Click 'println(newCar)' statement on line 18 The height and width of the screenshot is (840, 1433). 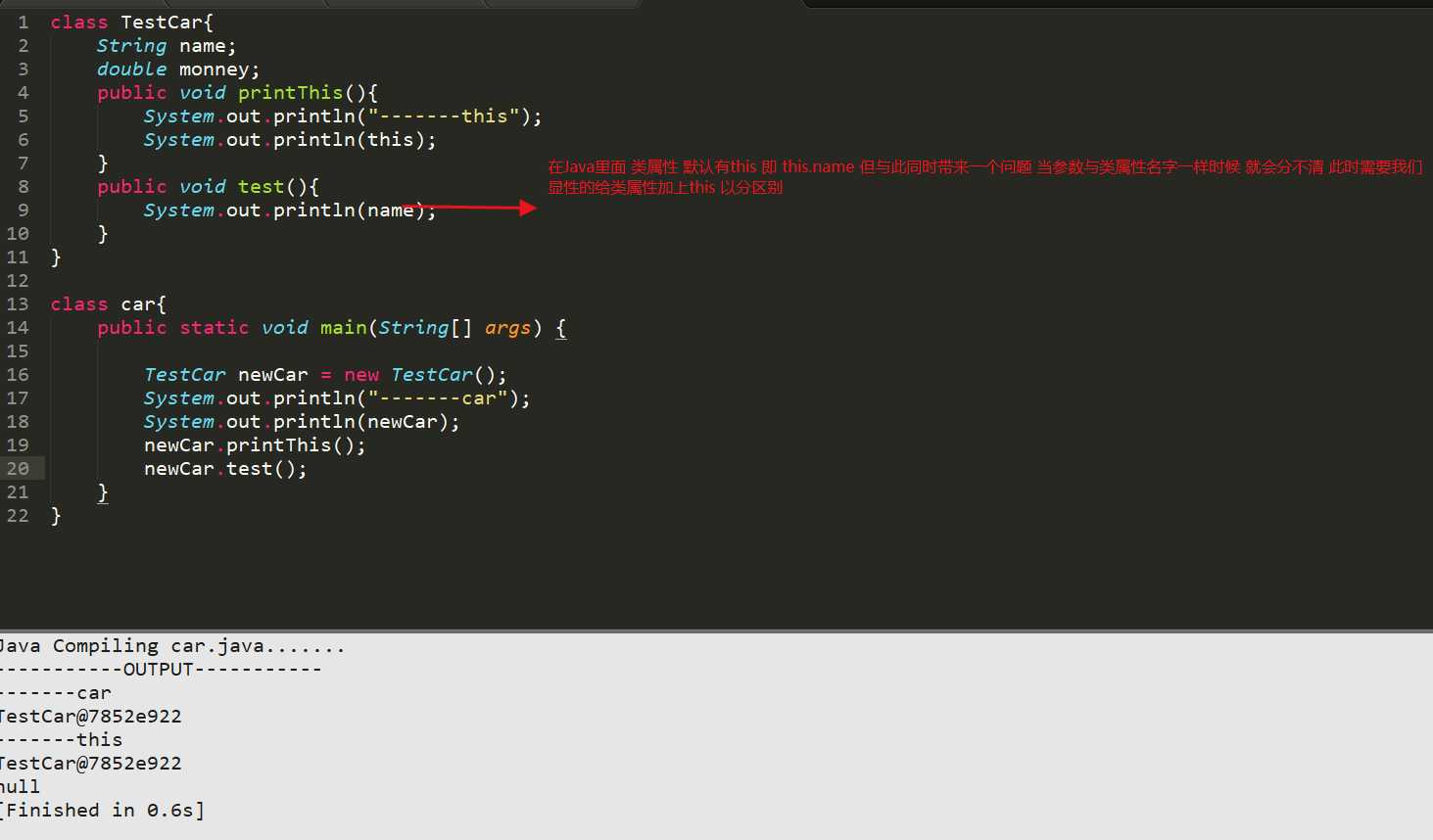point(366,422)
